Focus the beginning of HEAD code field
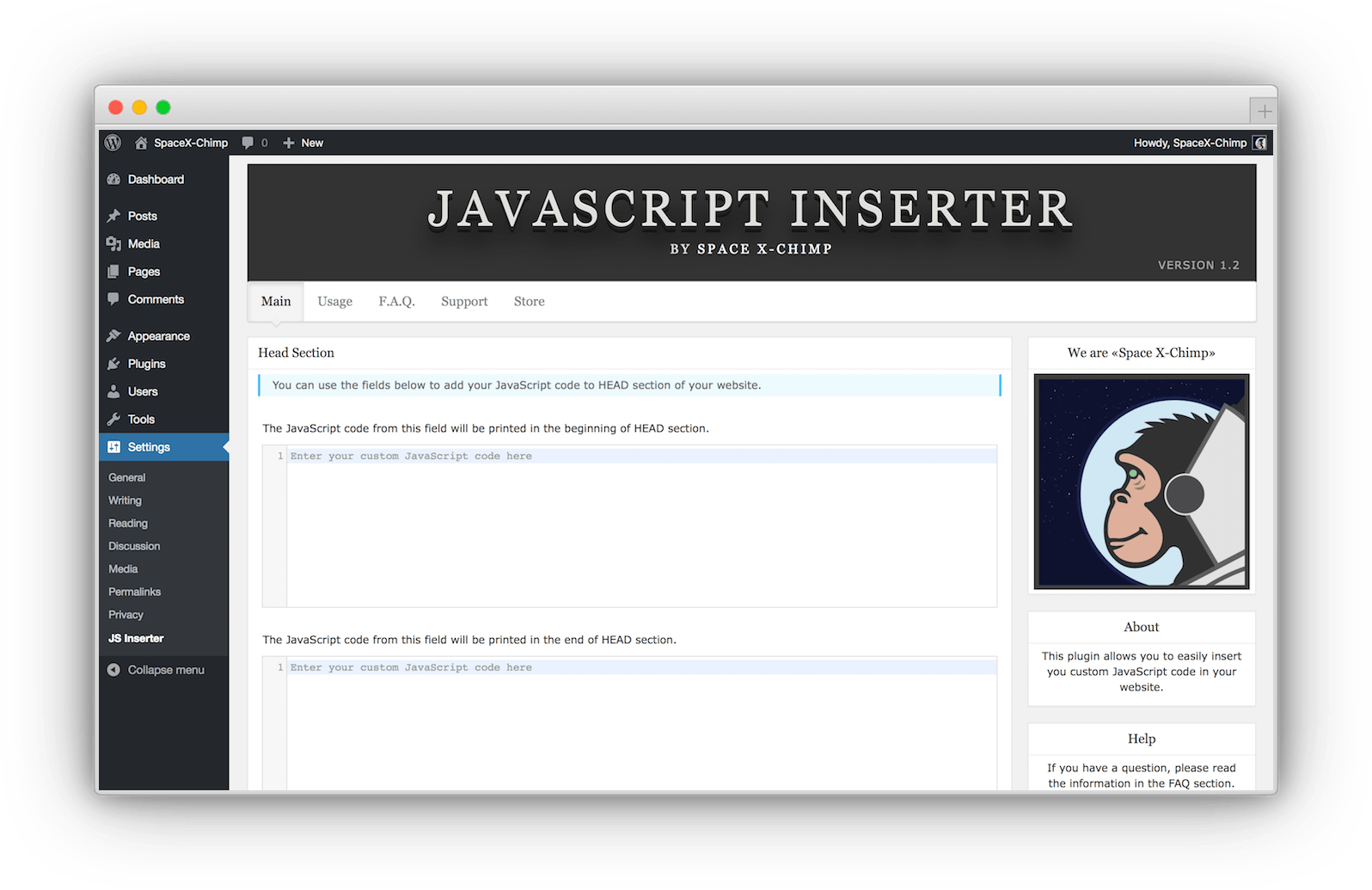 tap(629, 526)
